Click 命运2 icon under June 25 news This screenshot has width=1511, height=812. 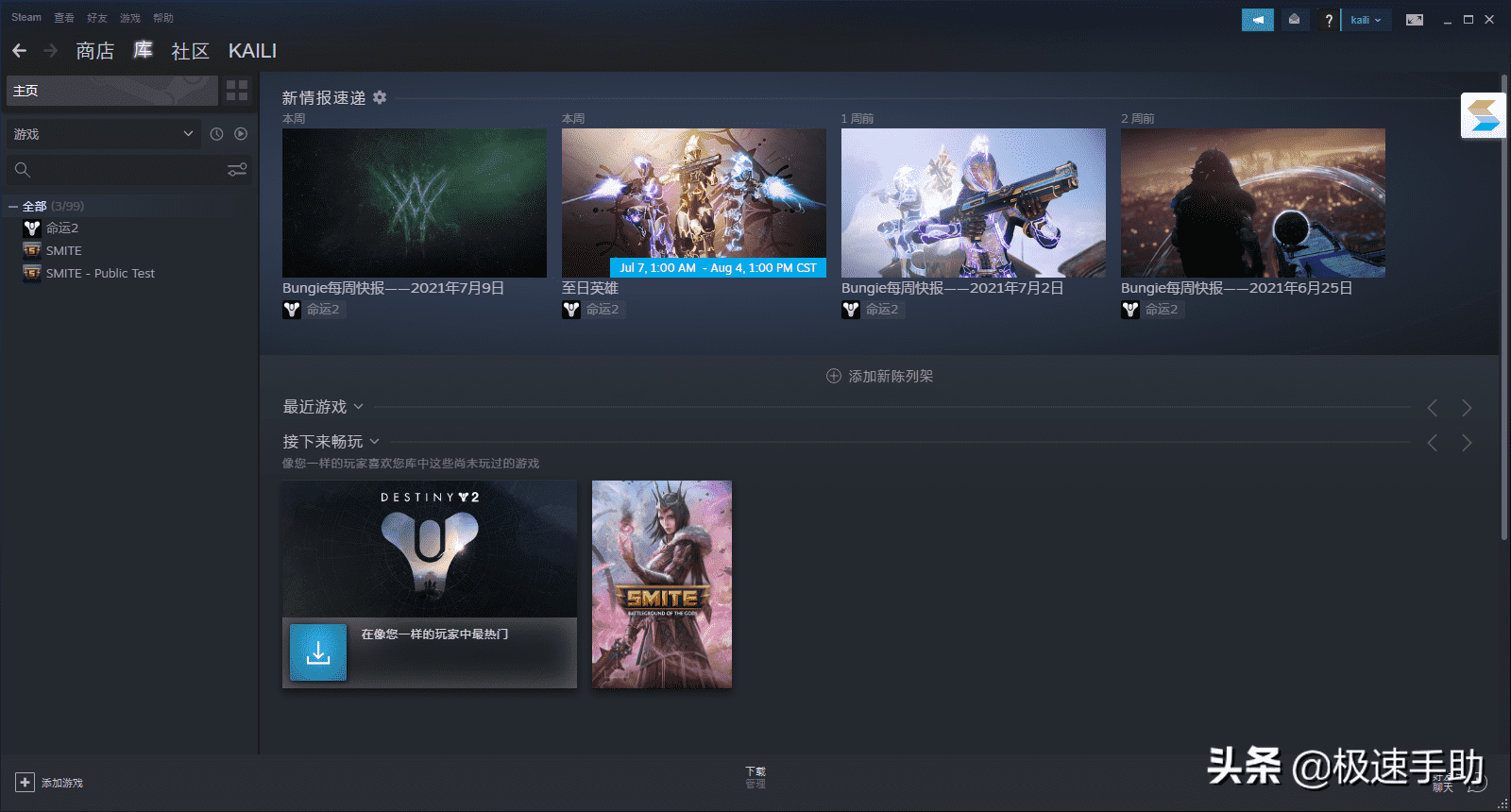pos(1130,310)
